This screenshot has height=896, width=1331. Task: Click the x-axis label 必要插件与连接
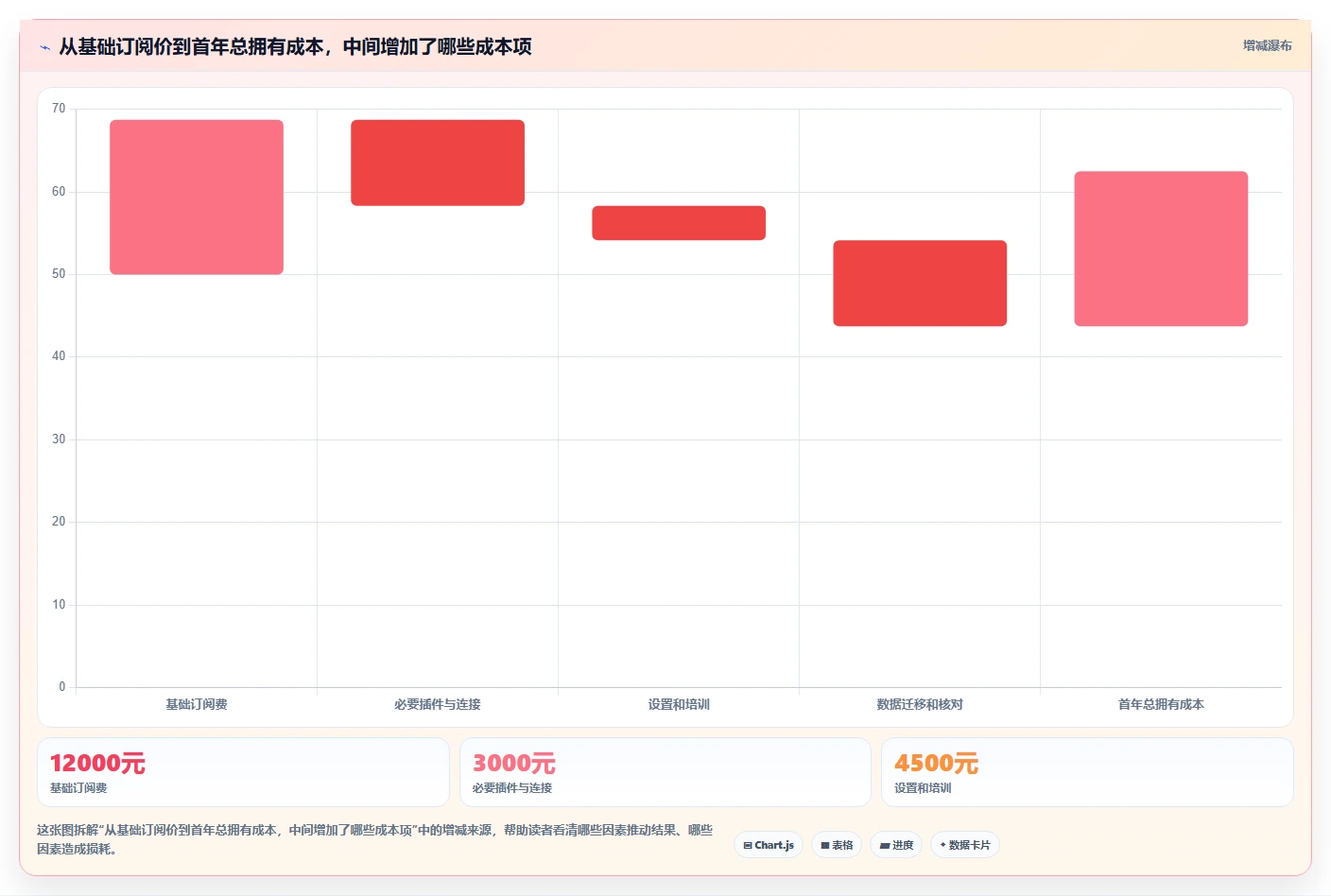pos(438,704)
